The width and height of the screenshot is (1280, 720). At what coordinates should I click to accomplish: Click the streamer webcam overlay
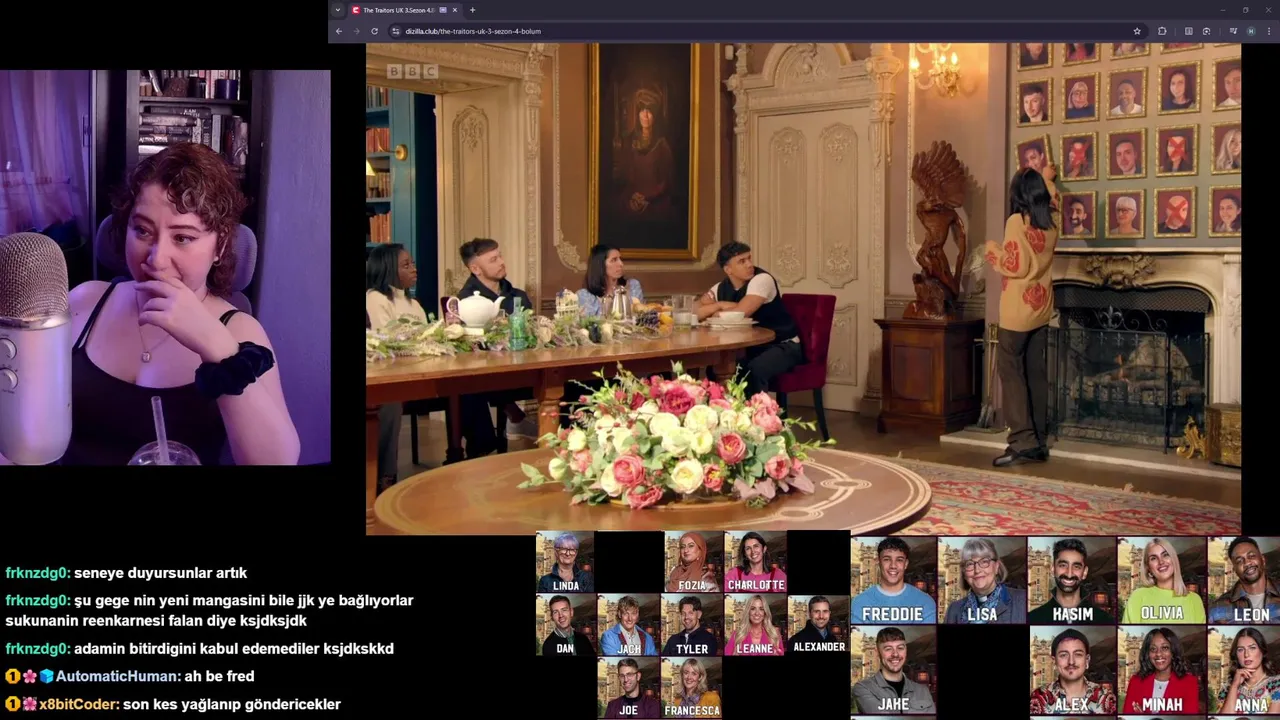pyautogui.click(x=165, y=267)
